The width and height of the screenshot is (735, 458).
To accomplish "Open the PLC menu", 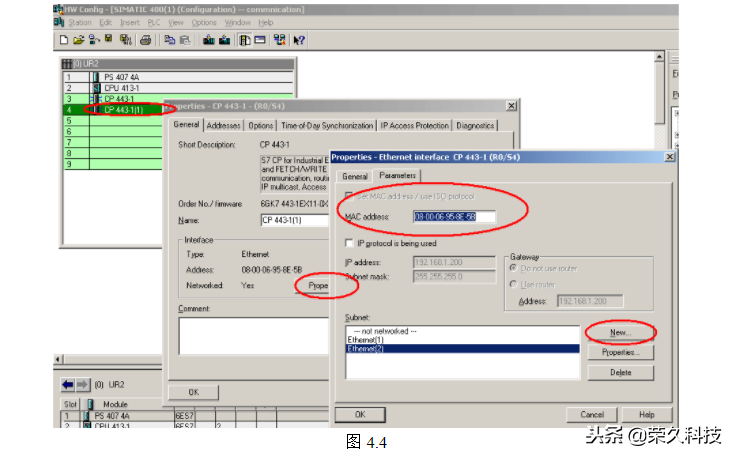I will pos(155,22).
